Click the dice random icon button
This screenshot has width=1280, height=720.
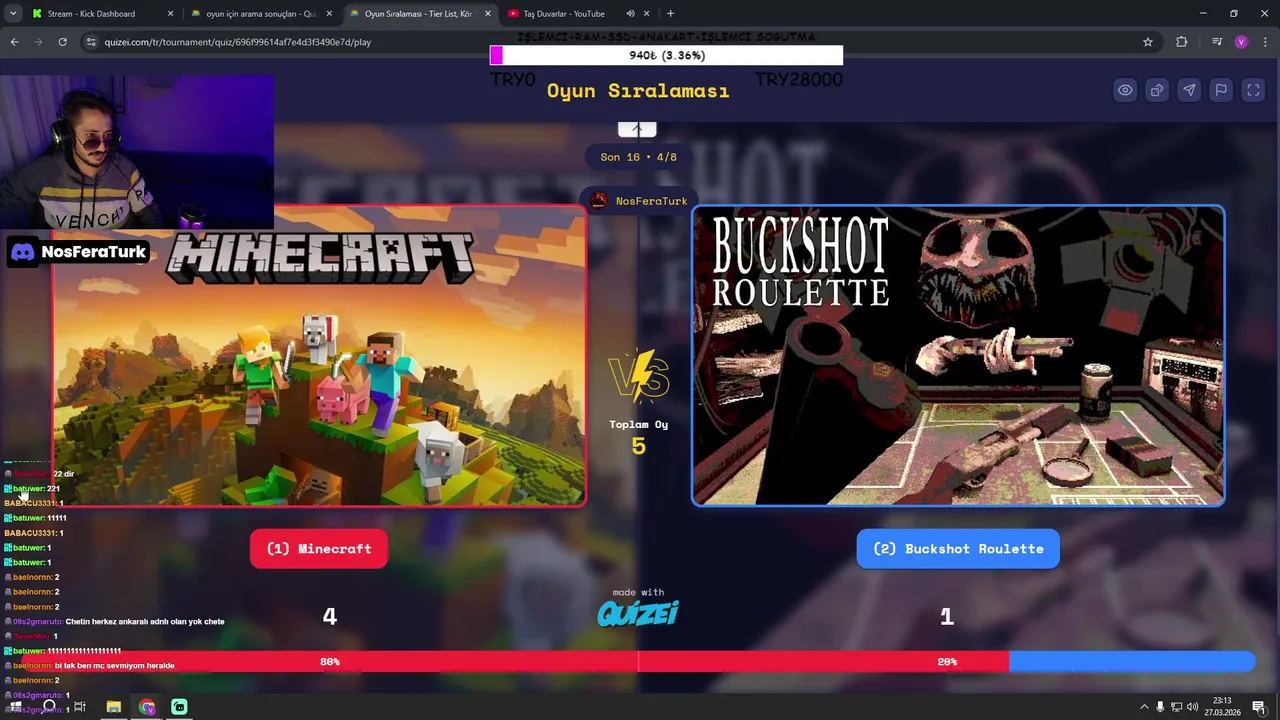(x=1157, y=90)
